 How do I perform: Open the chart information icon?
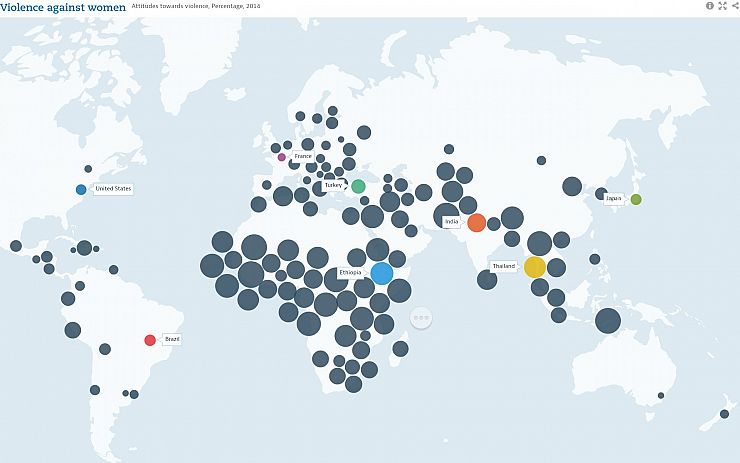[x=710, y=6]
